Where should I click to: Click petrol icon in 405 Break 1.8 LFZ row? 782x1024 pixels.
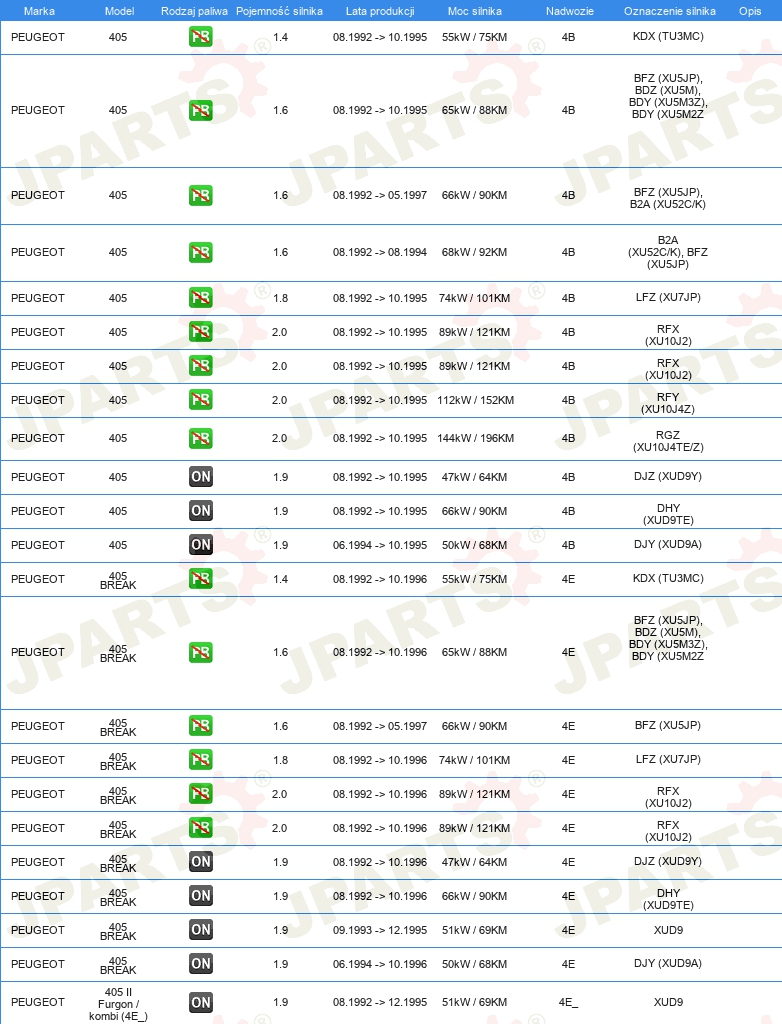click(201, 760)
